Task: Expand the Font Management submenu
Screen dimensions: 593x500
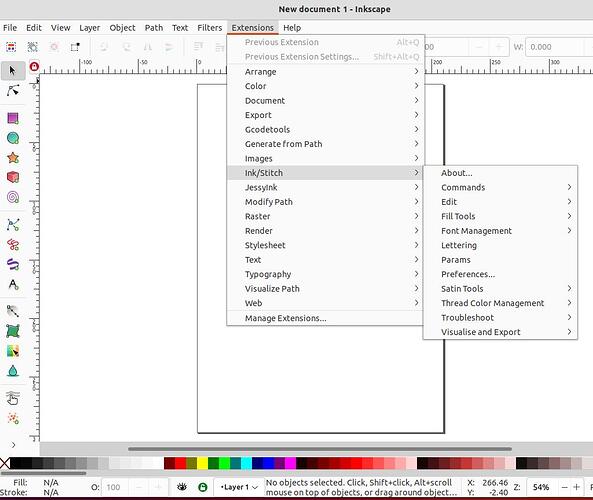Action: click(x=500, y=231)
